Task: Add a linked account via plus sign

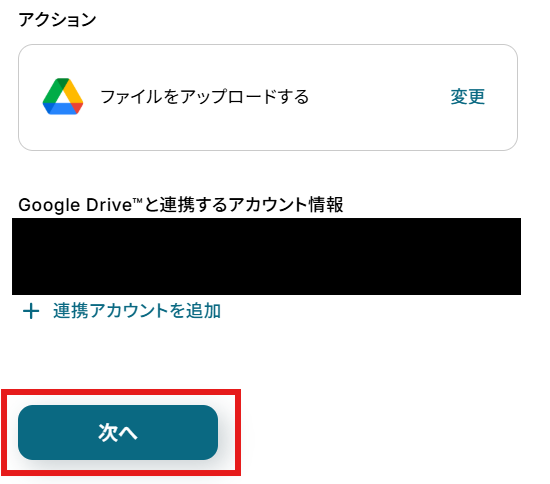Action: coord(31,311)
